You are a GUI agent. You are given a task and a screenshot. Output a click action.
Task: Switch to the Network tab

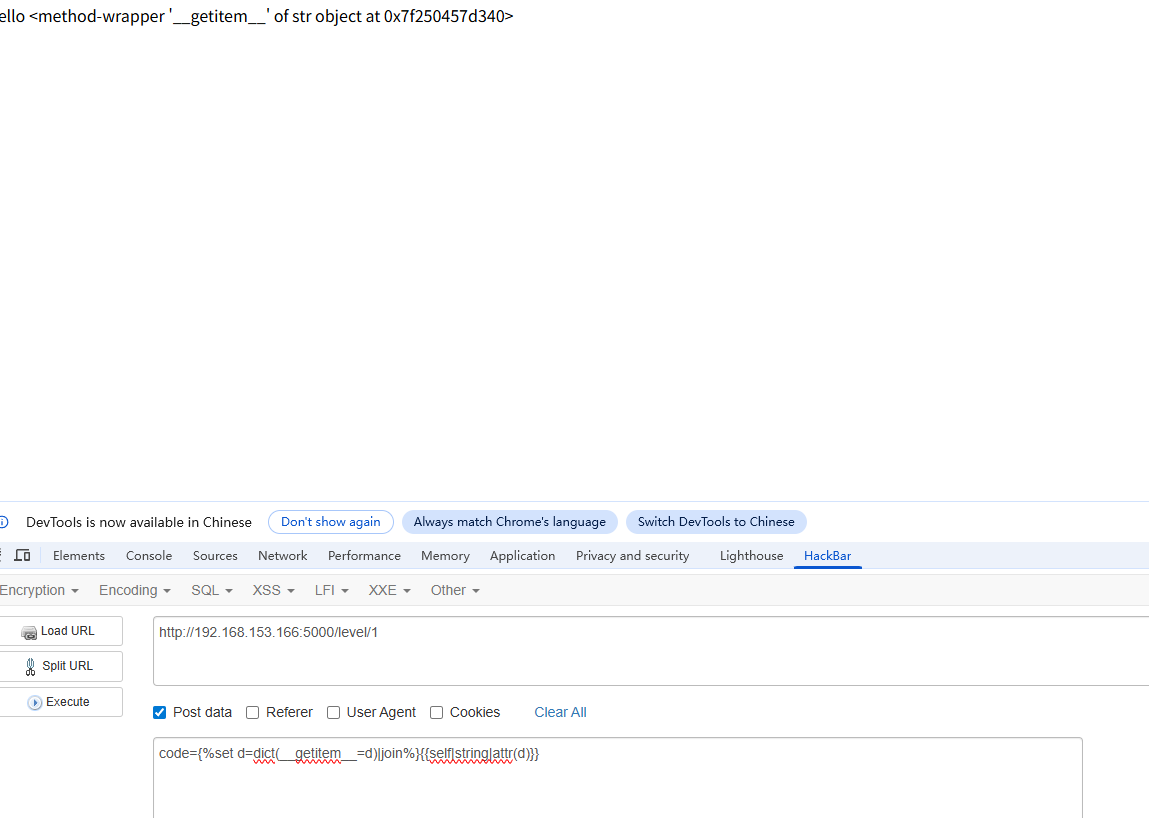283,556
